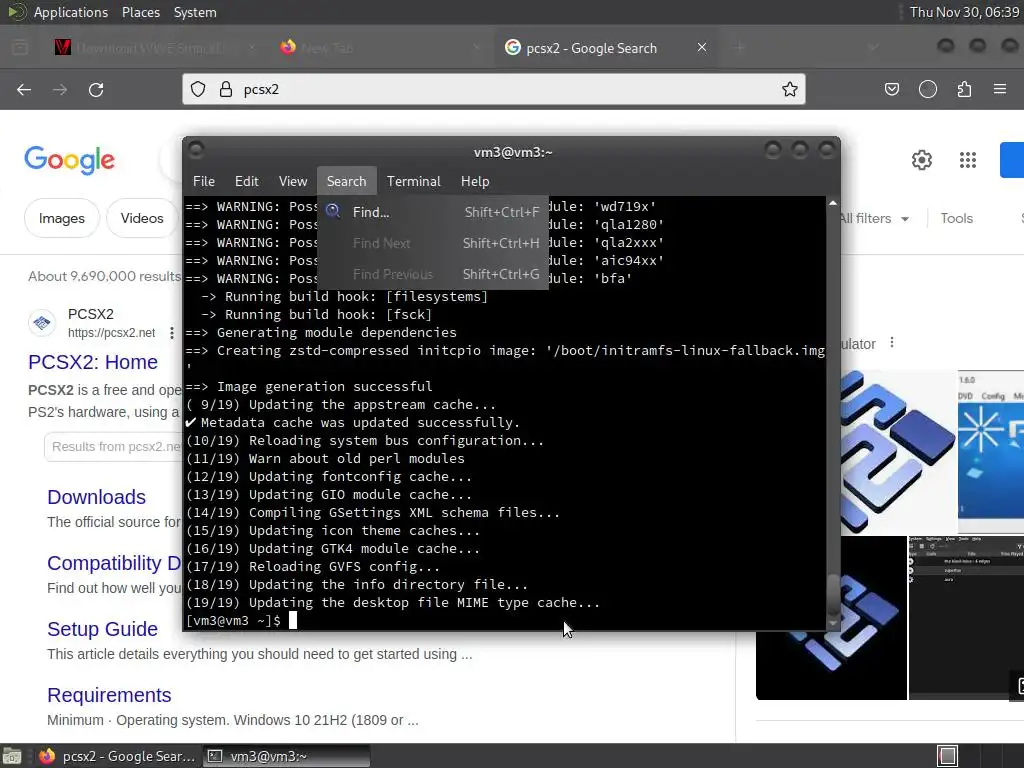Open the PCSX2: Home result
This screenshot has width=1024, height=768.
click(93, 362)
